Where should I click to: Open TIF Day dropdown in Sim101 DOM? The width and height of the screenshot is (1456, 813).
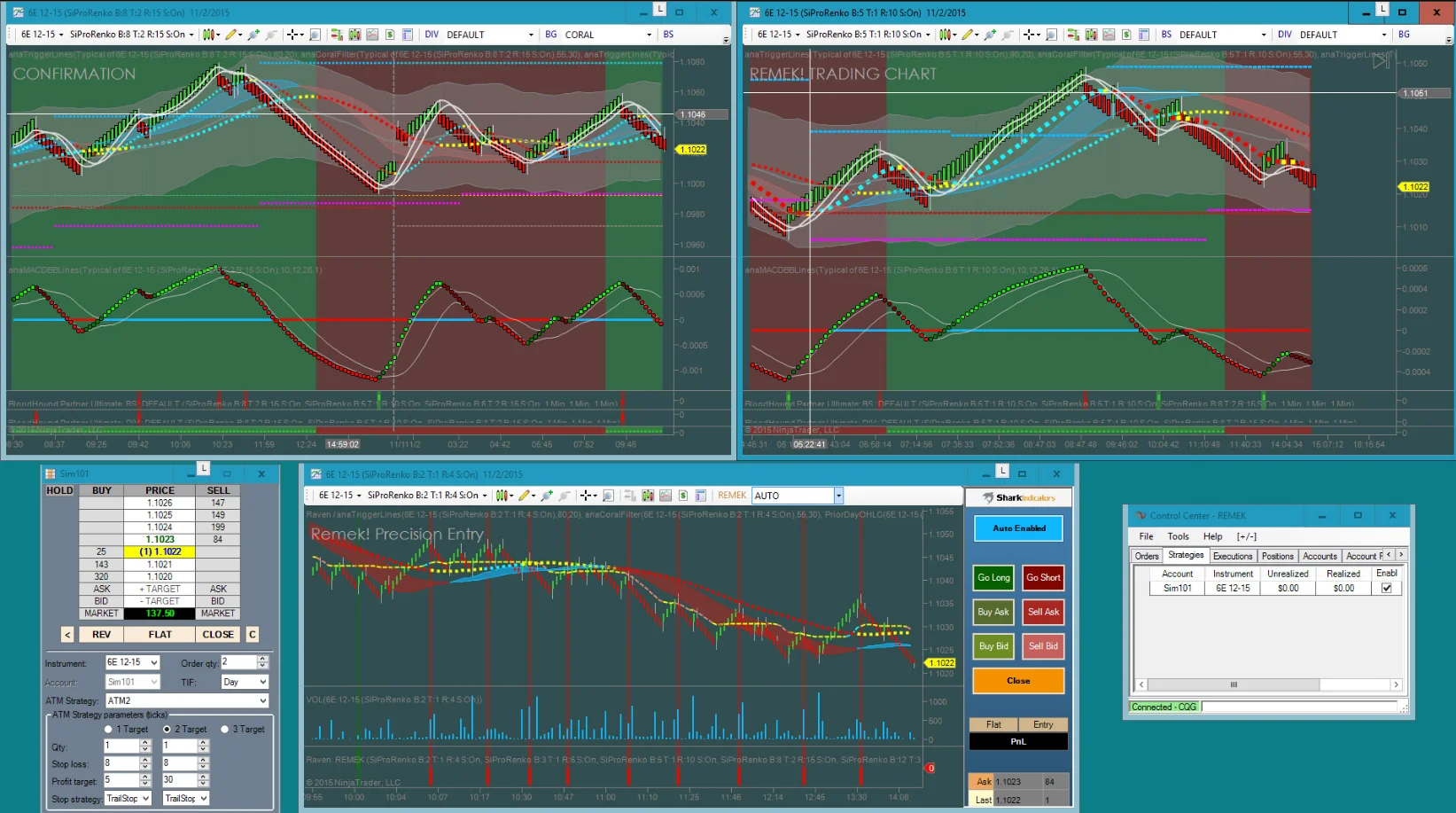[245, 682]
